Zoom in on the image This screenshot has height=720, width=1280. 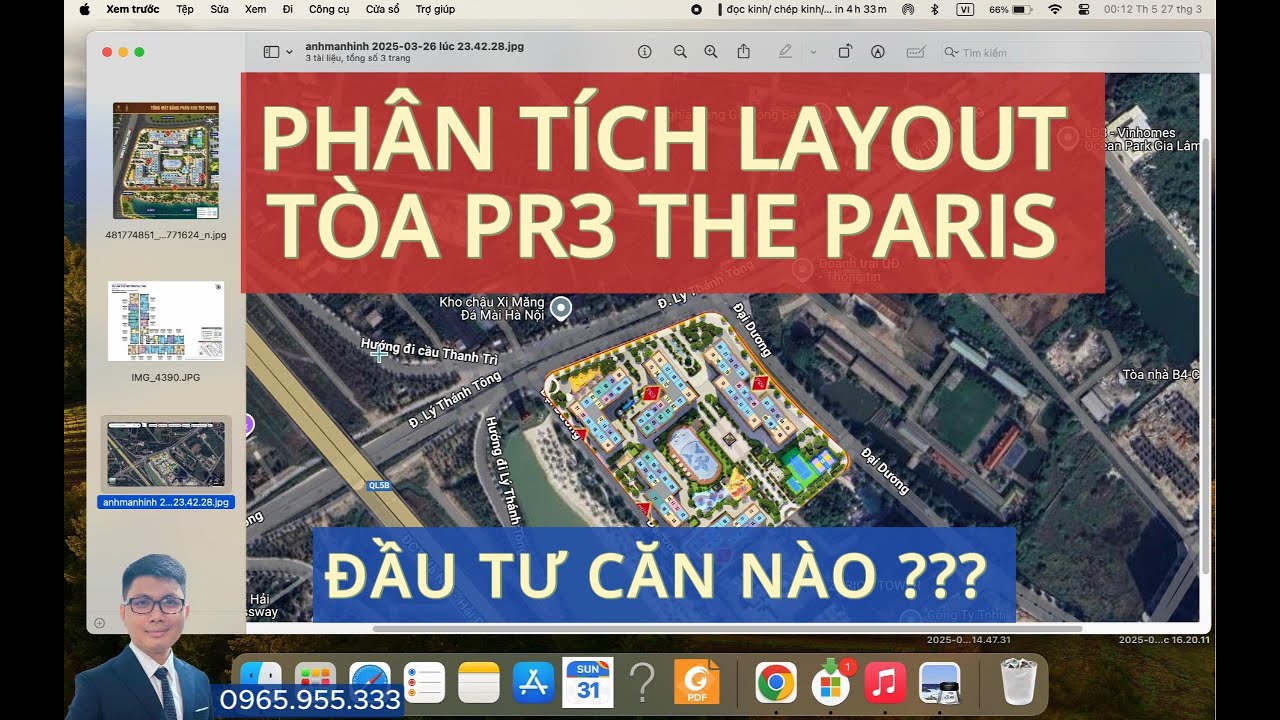tap(711, 52)
